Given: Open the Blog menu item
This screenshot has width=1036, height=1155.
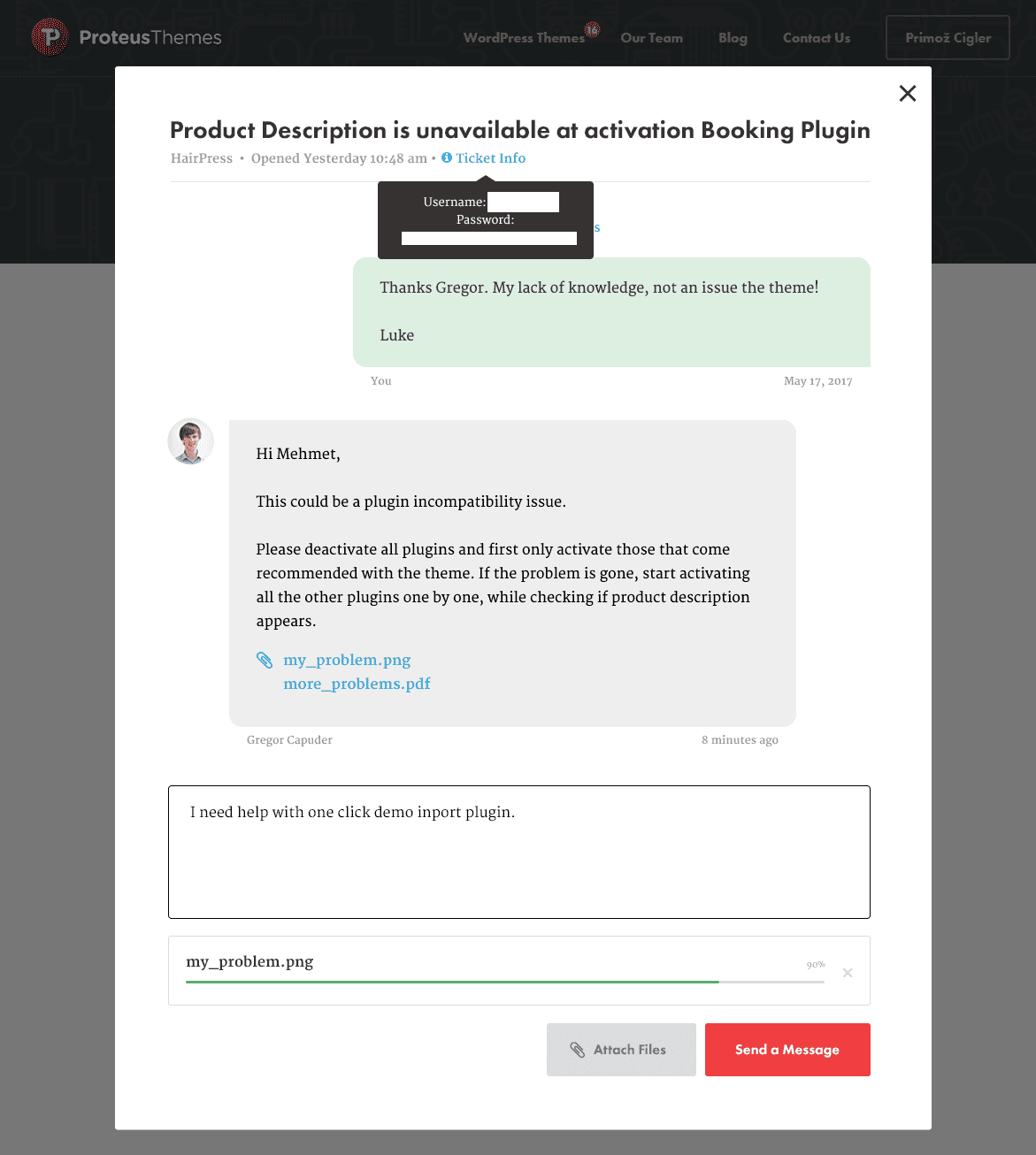Looking at the screenshot, I should (x=733, y=38).
